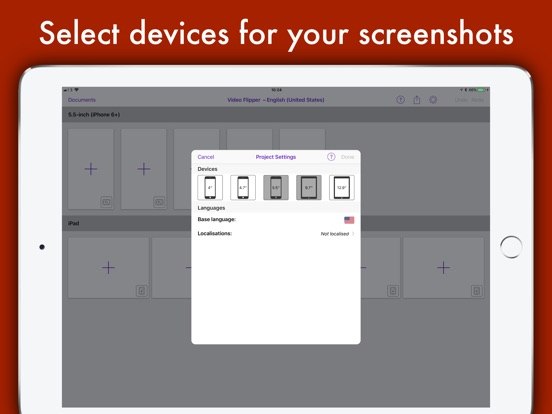Choose base language via US flag
The height and width of the screenshot is (414, 552).
coord(349,220)
